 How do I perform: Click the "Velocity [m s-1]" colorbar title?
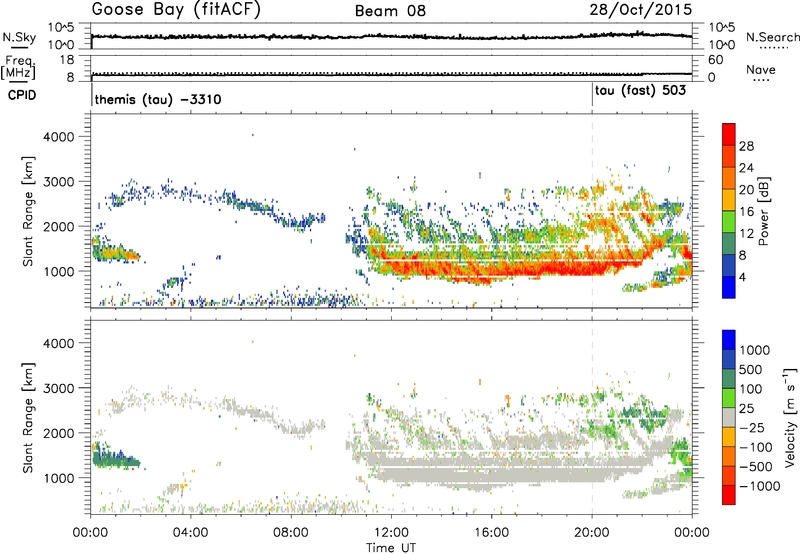(790, 417)
